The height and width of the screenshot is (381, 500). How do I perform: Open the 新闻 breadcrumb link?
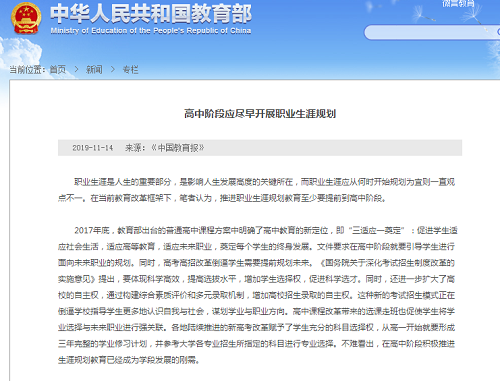pyautogui.click(x=94, y=69)
